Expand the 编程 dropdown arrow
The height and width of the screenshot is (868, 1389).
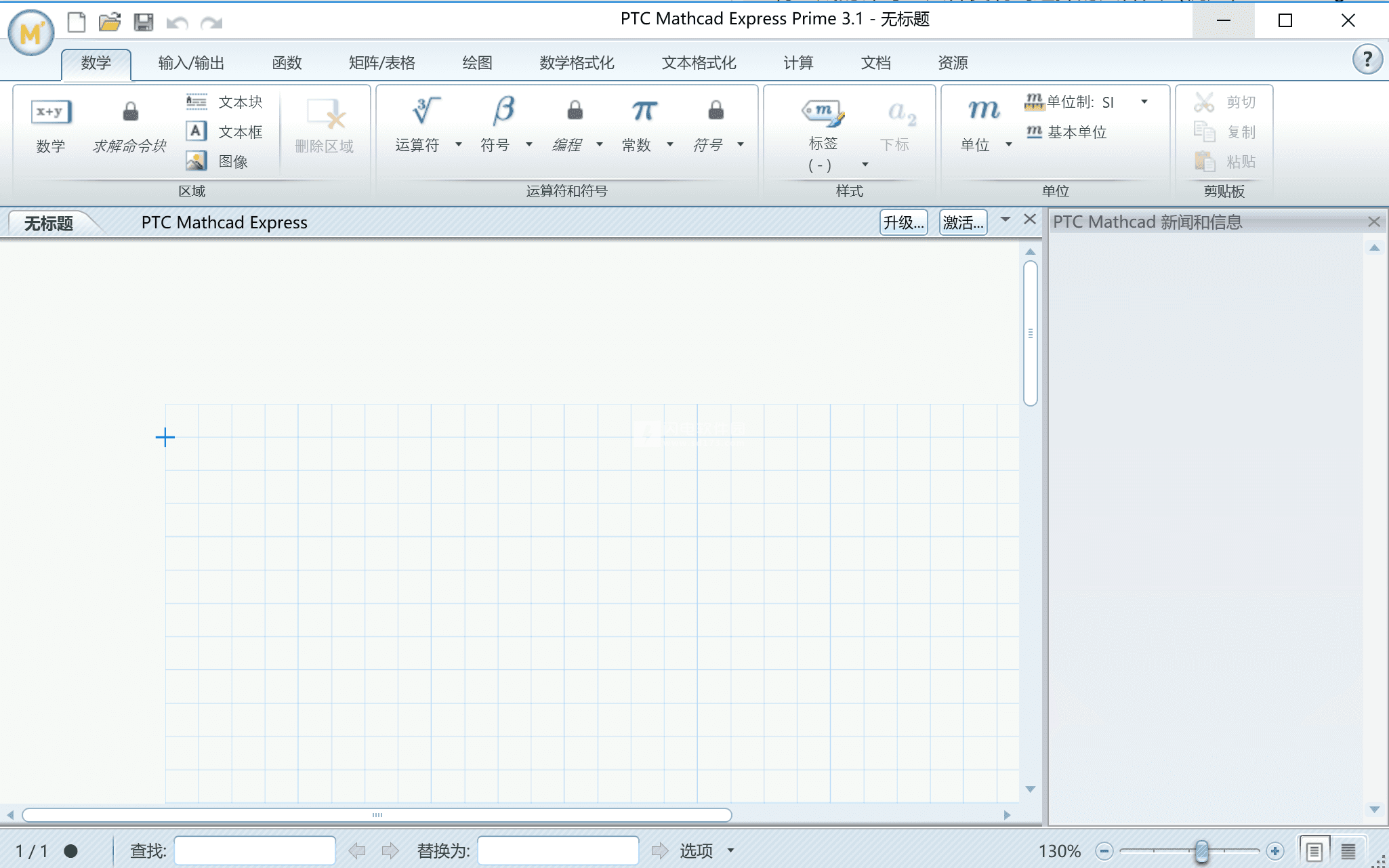pos(600,144)
